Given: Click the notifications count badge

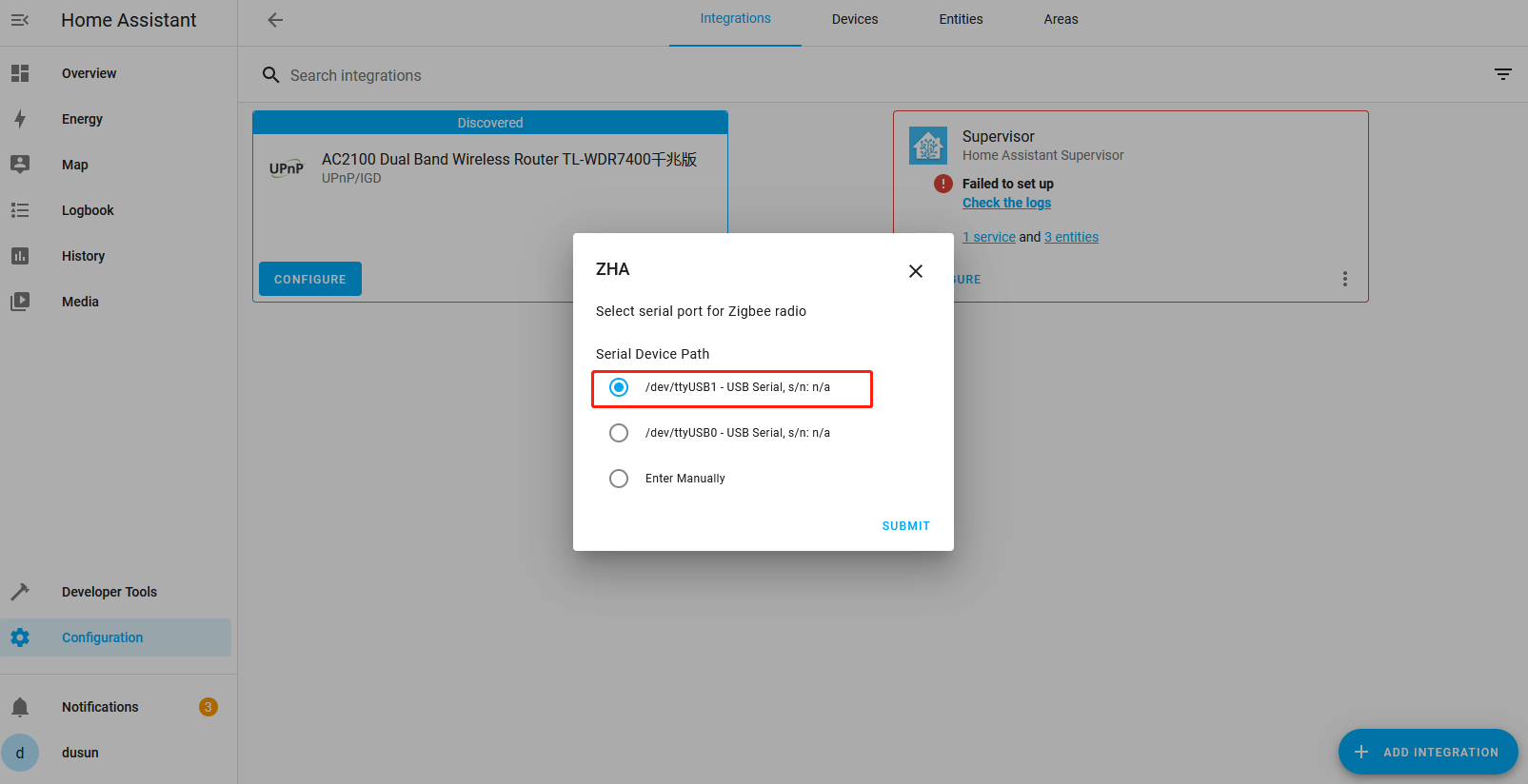Looking at the screenshot, I should click(208, 707).
